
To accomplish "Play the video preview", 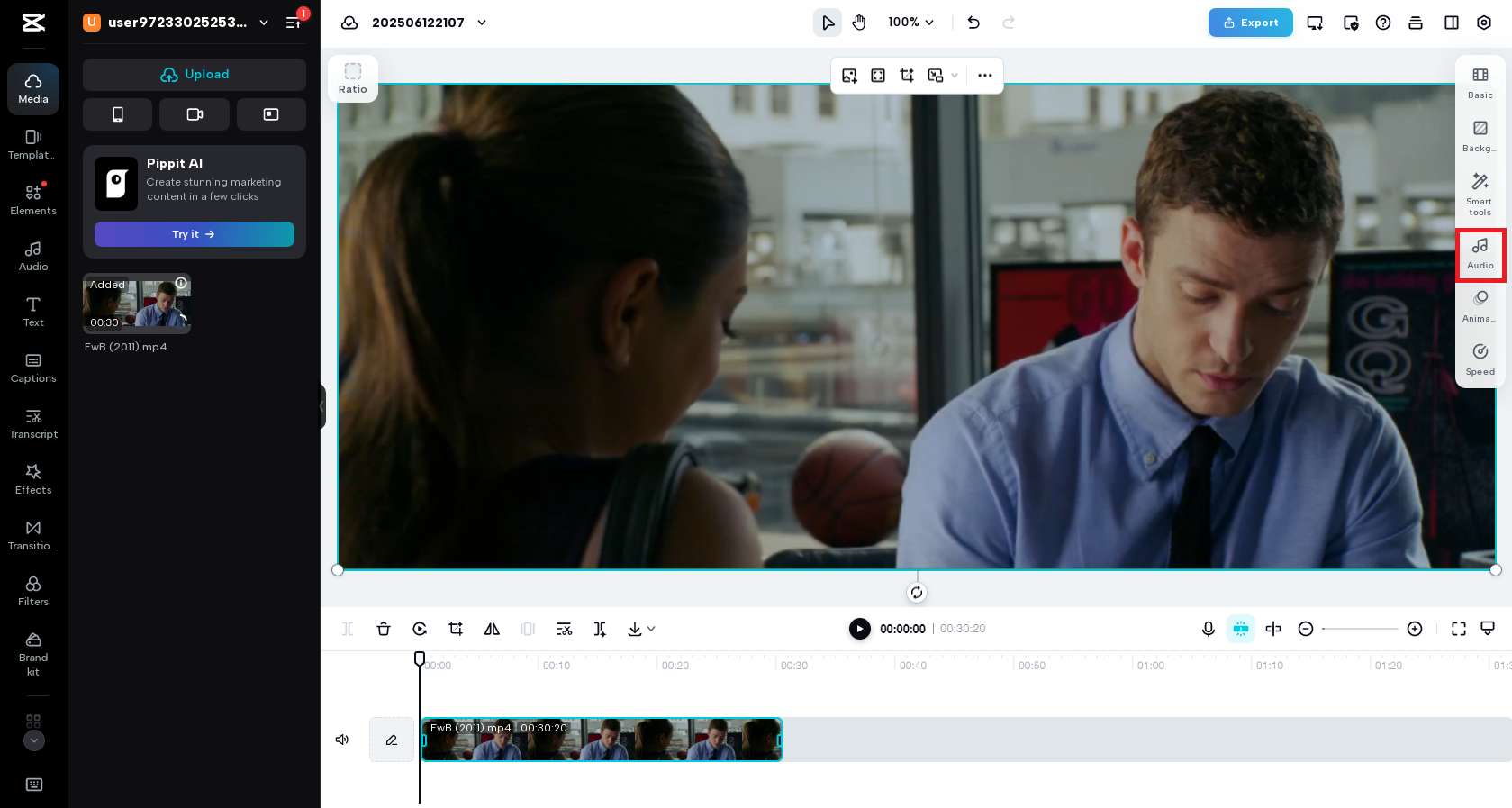I will (x=860, y=629).
